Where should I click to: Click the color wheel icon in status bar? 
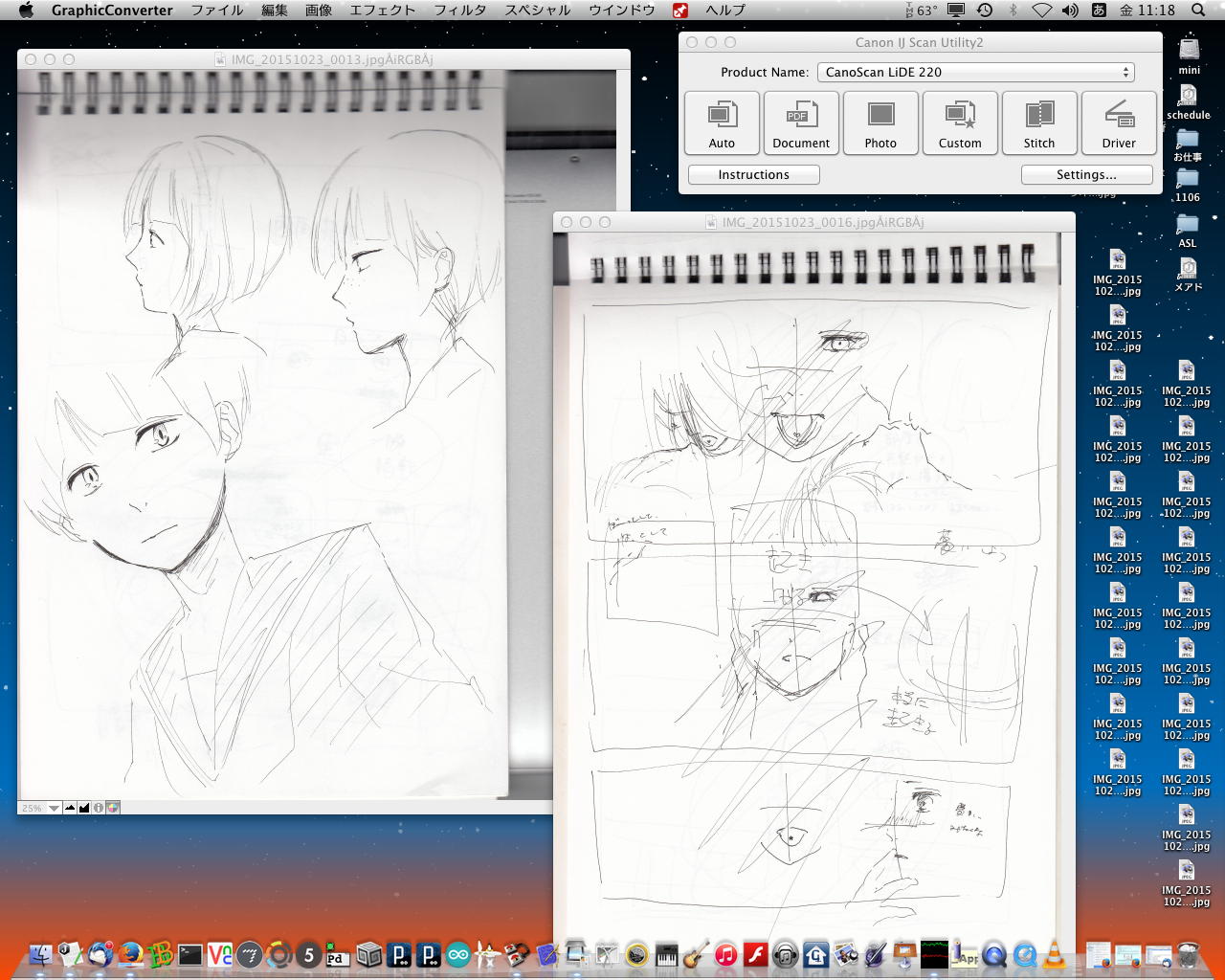point(113,808)
